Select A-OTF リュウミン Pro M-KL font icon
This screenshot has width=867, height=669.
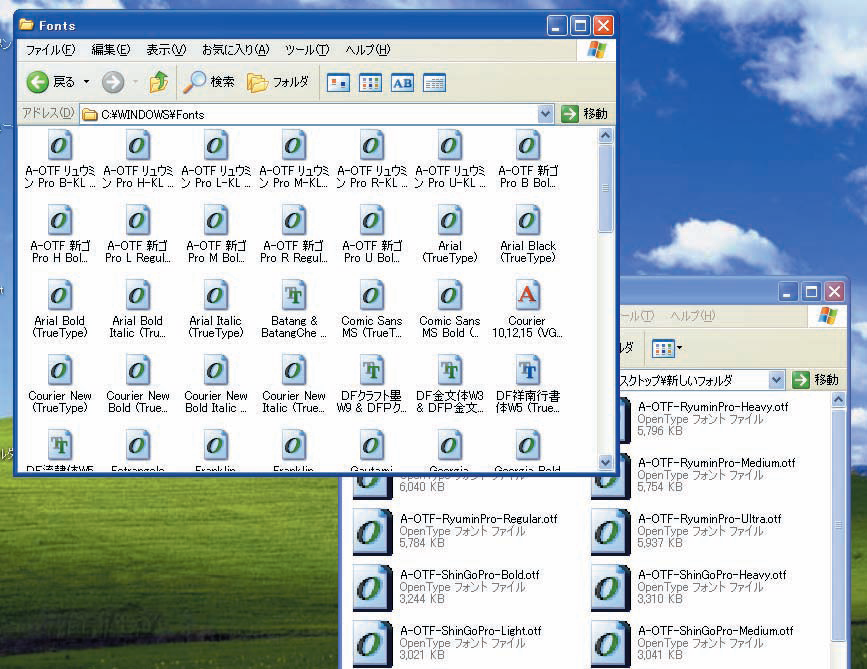point(294,146)
